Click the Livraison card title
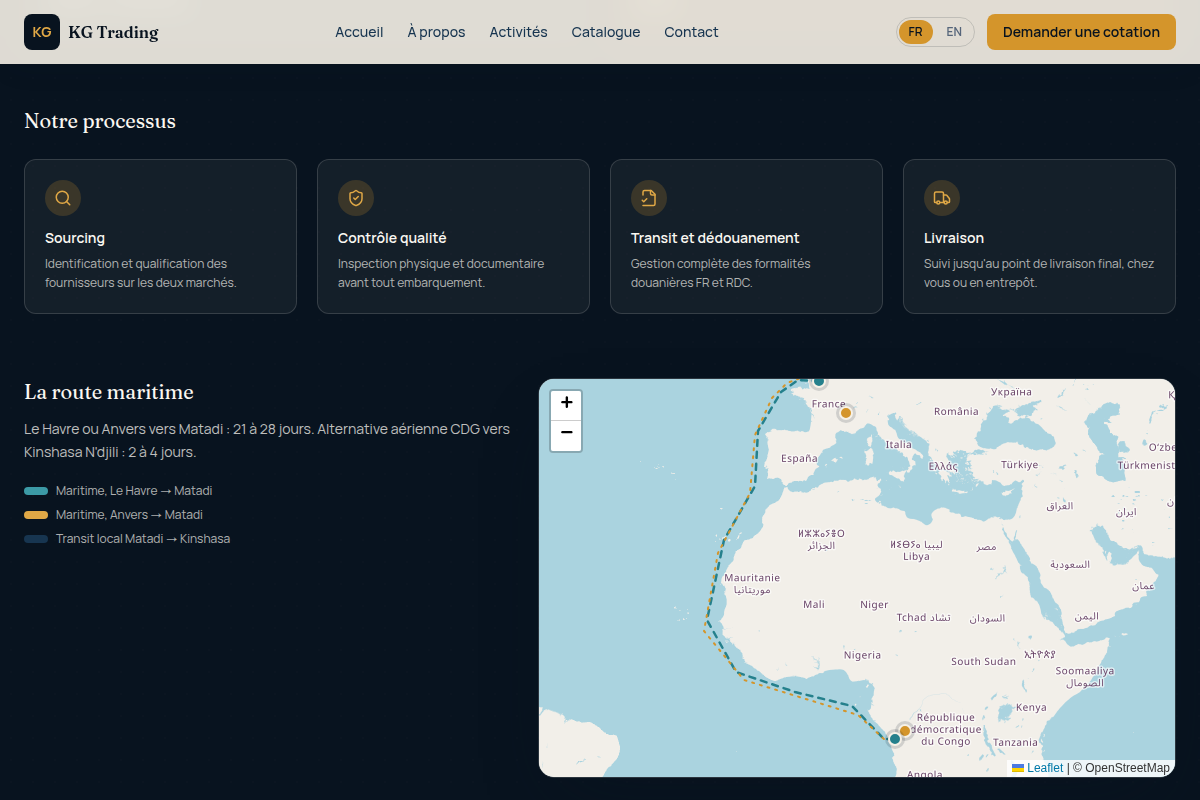Image resolution: width=1200 pixels, height=800 pixels. click(954, 238)
